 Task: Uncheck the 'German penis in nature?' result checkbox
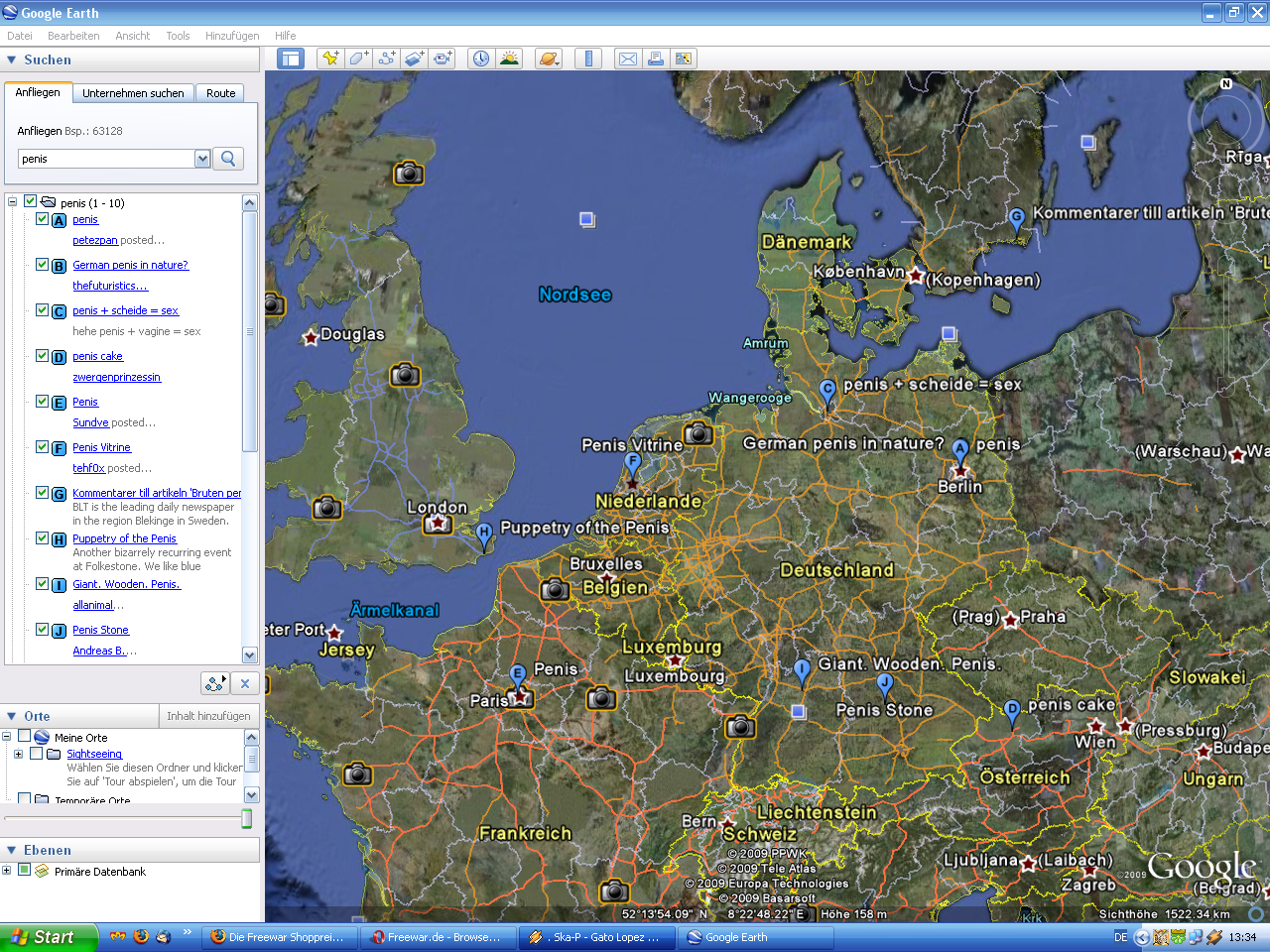43,265
